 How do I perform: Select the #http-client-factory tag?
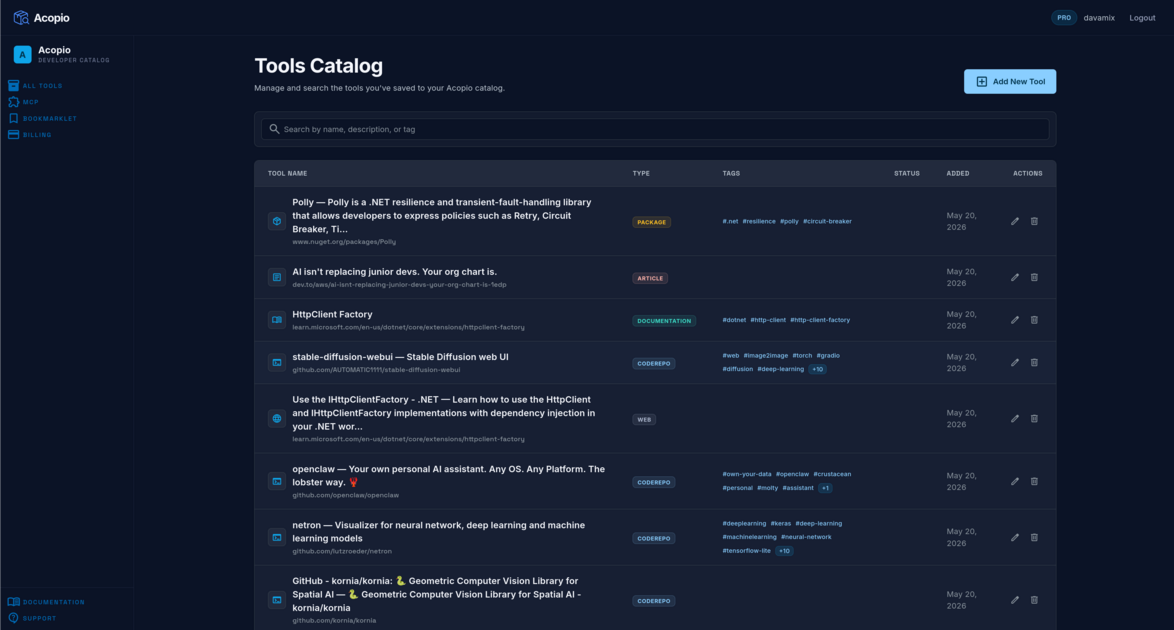pos(820,320)
